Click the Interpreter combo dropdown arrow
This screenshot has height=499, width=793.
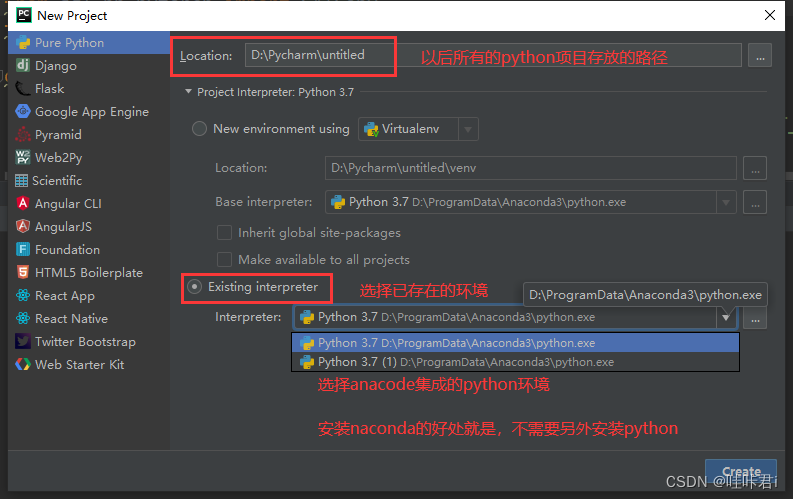[x=726, y=317]
